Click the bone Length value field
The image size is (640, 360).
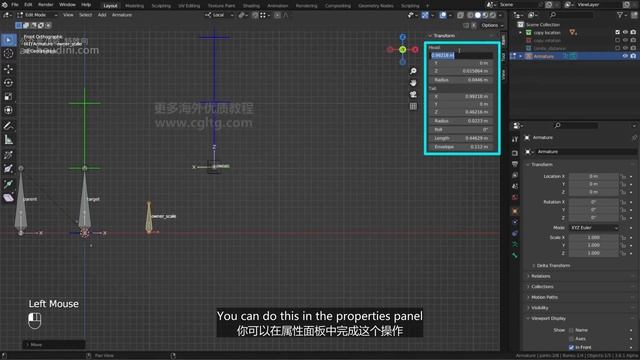[461, 138]
